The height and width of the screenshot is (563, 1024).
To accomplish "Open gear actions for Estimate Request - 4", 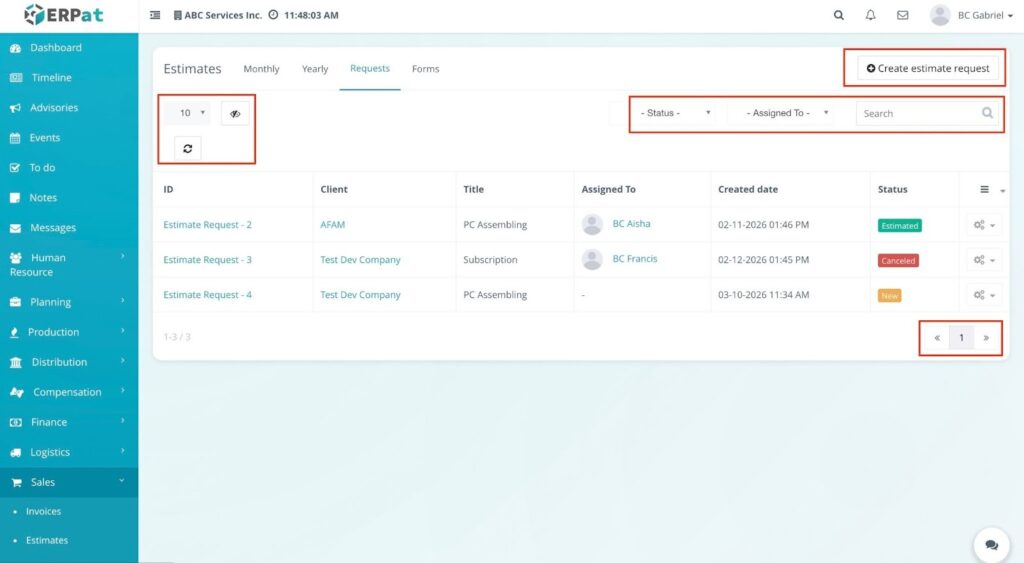I will click(984, 295).
